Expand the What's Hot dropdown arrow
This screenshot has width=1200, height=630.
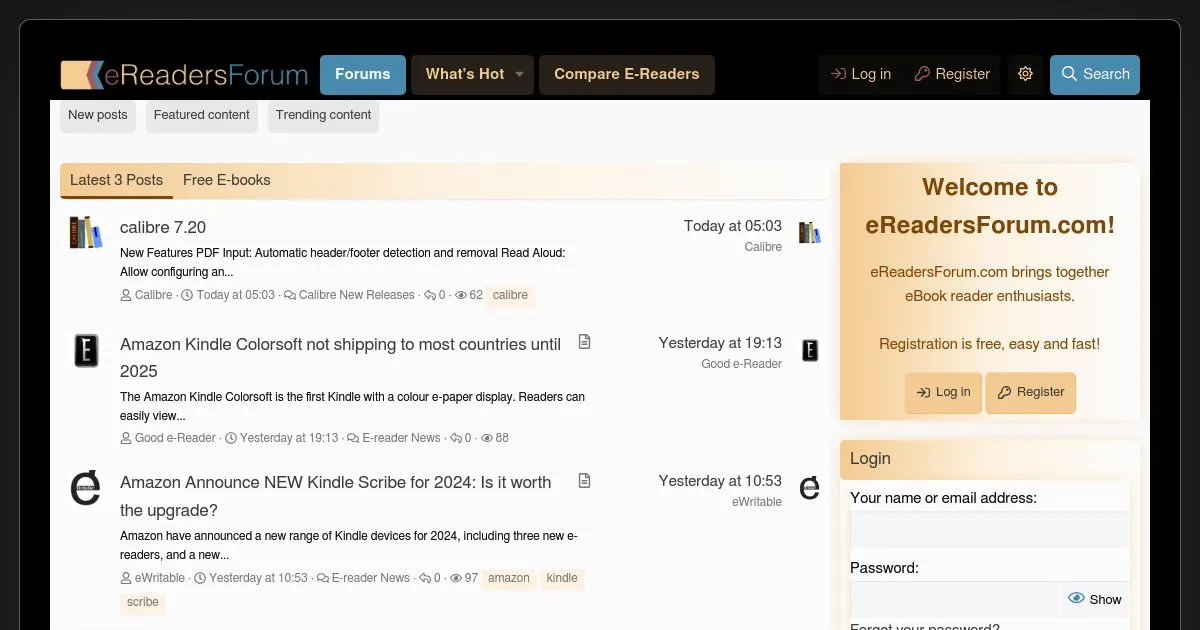pyautogui.click(x=520, y=75)
